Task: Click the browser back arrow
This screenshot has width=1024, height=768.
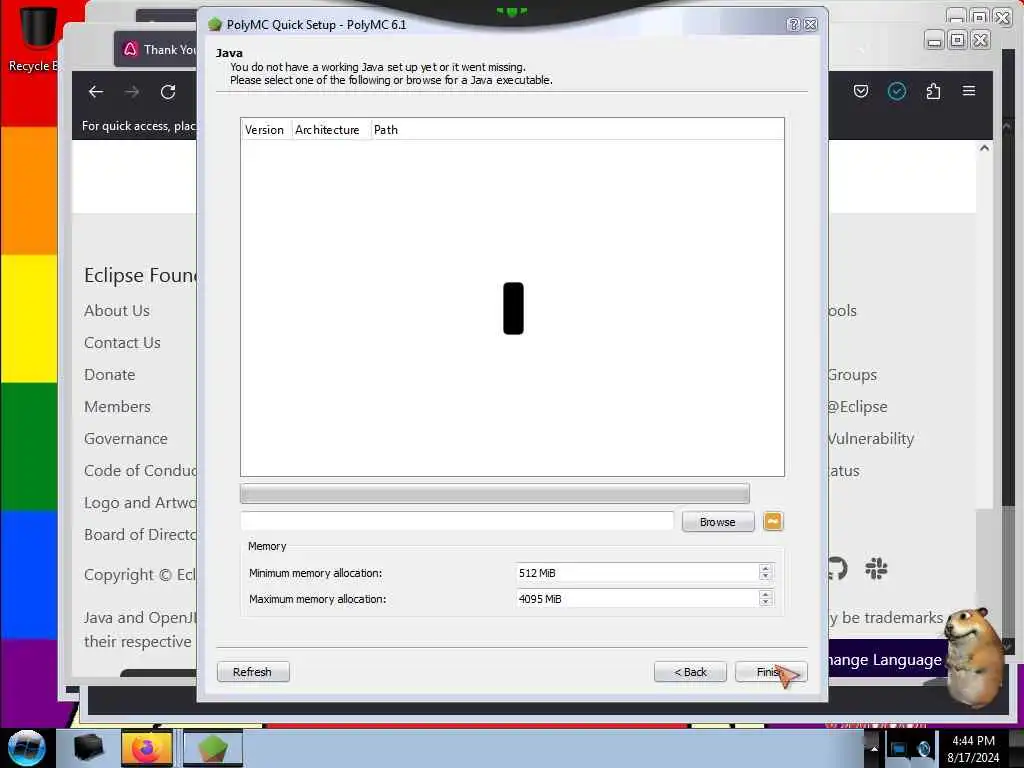Action: click(x=96, y=92)
